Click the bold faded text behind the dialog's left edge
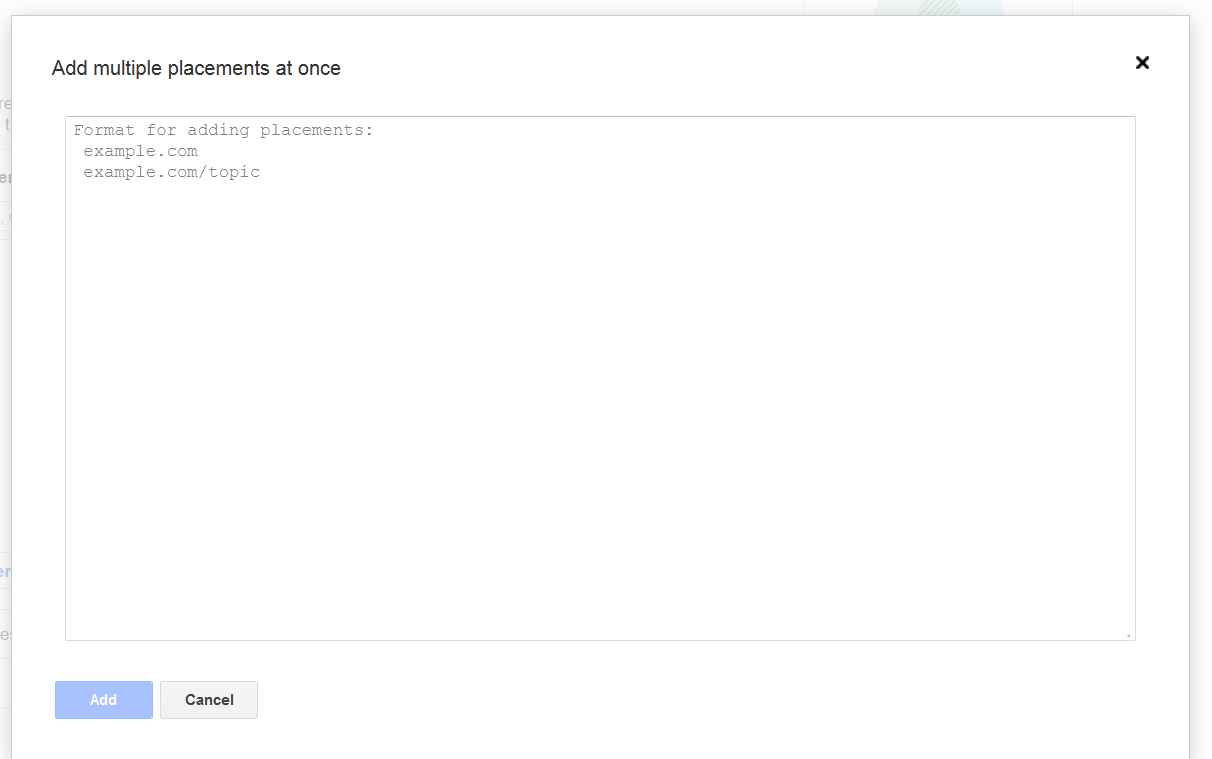The height and width of the screenshot is (759, 1212). point(5,178)
